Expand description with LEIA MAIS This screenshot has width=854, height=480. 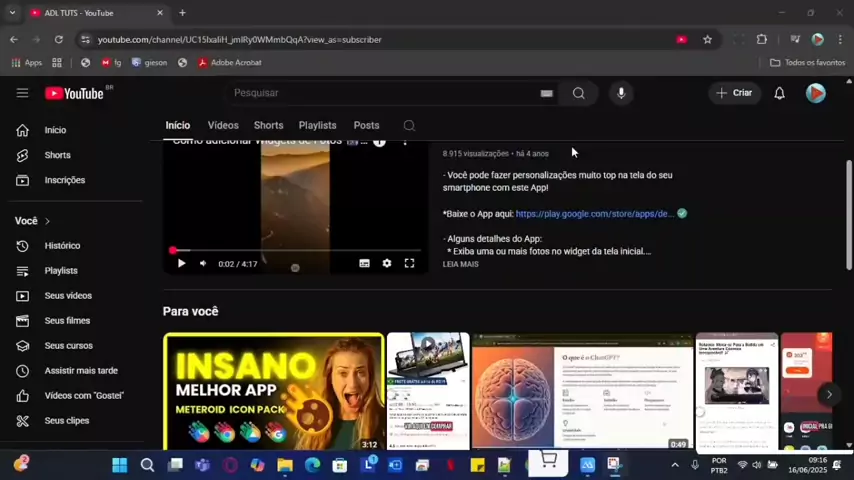tap(460, 264)
